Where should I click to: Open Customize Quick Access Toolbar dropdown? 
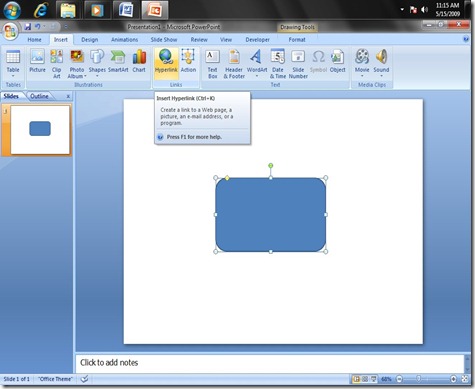[66, 26]
